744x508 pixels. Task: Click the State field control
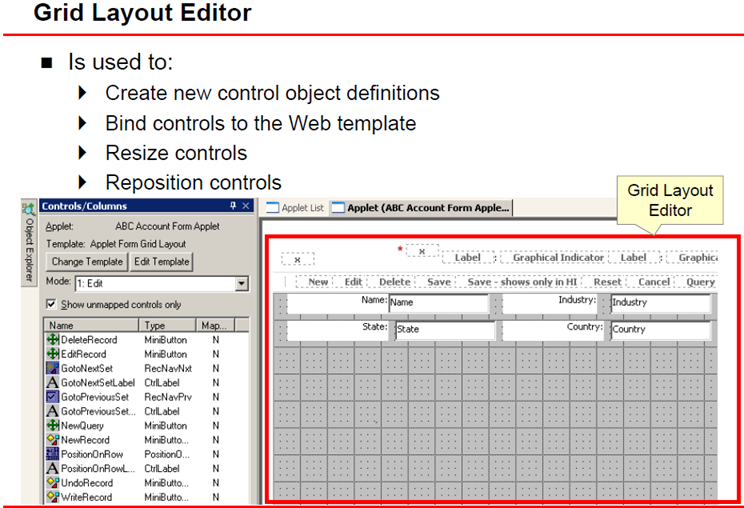[445, 330]
